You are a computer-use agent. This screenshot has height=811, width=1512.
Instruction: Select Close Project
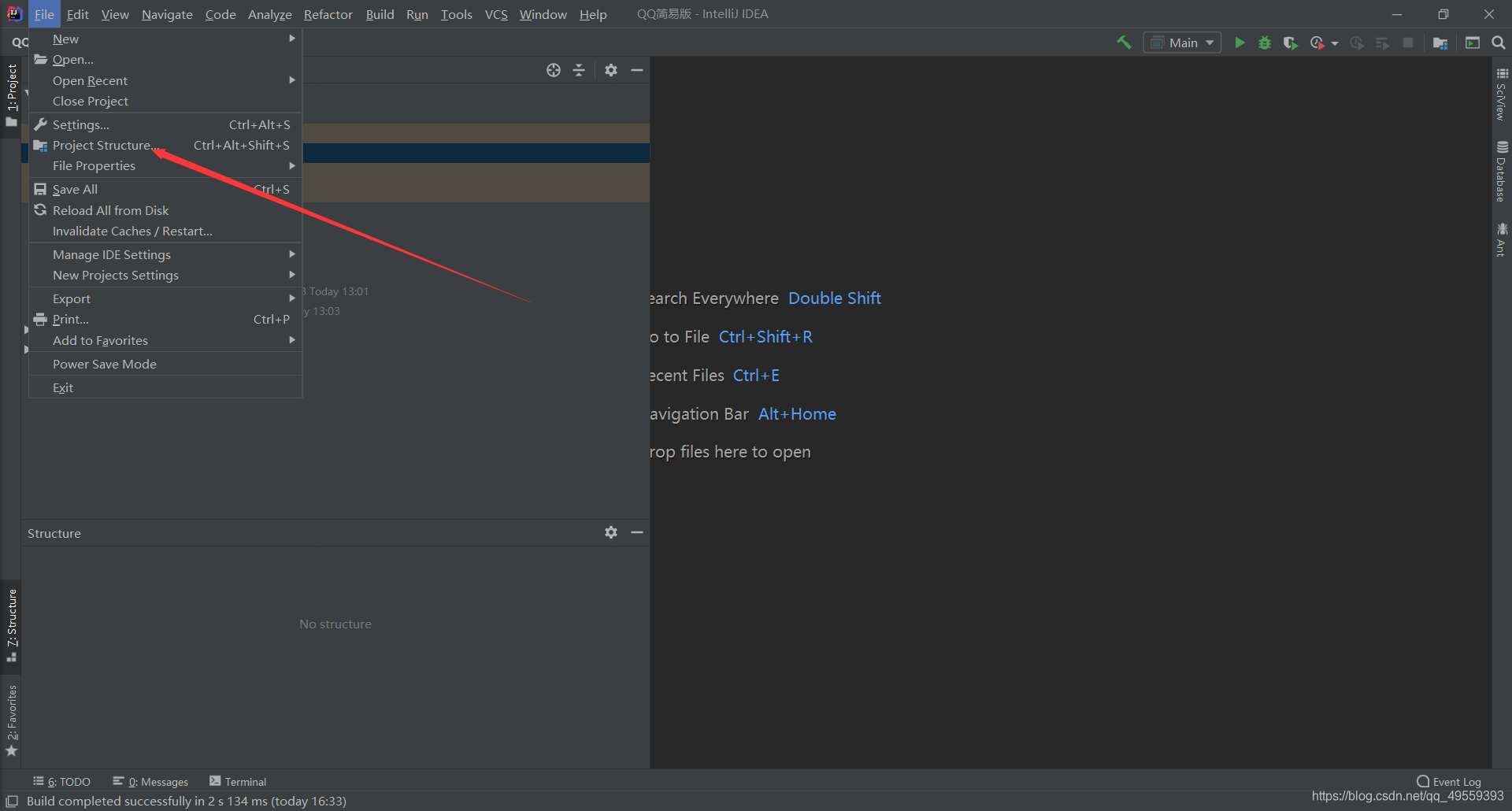coord(165,101)
